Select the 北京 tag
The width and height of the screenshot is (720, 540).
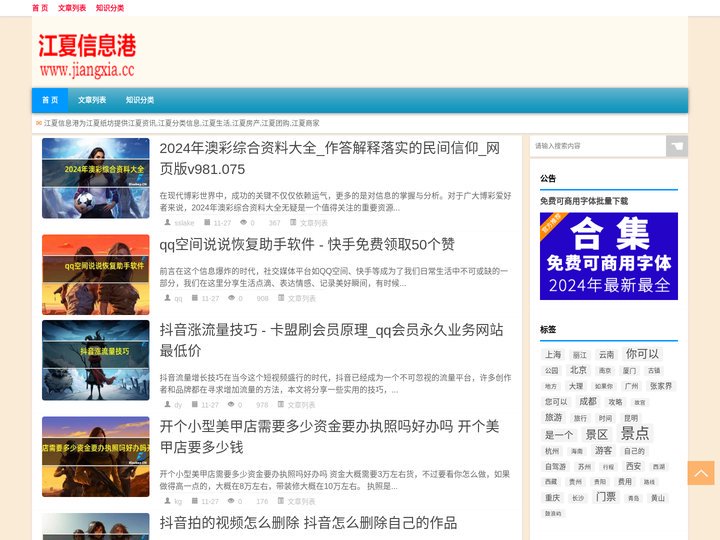(578, 370)
